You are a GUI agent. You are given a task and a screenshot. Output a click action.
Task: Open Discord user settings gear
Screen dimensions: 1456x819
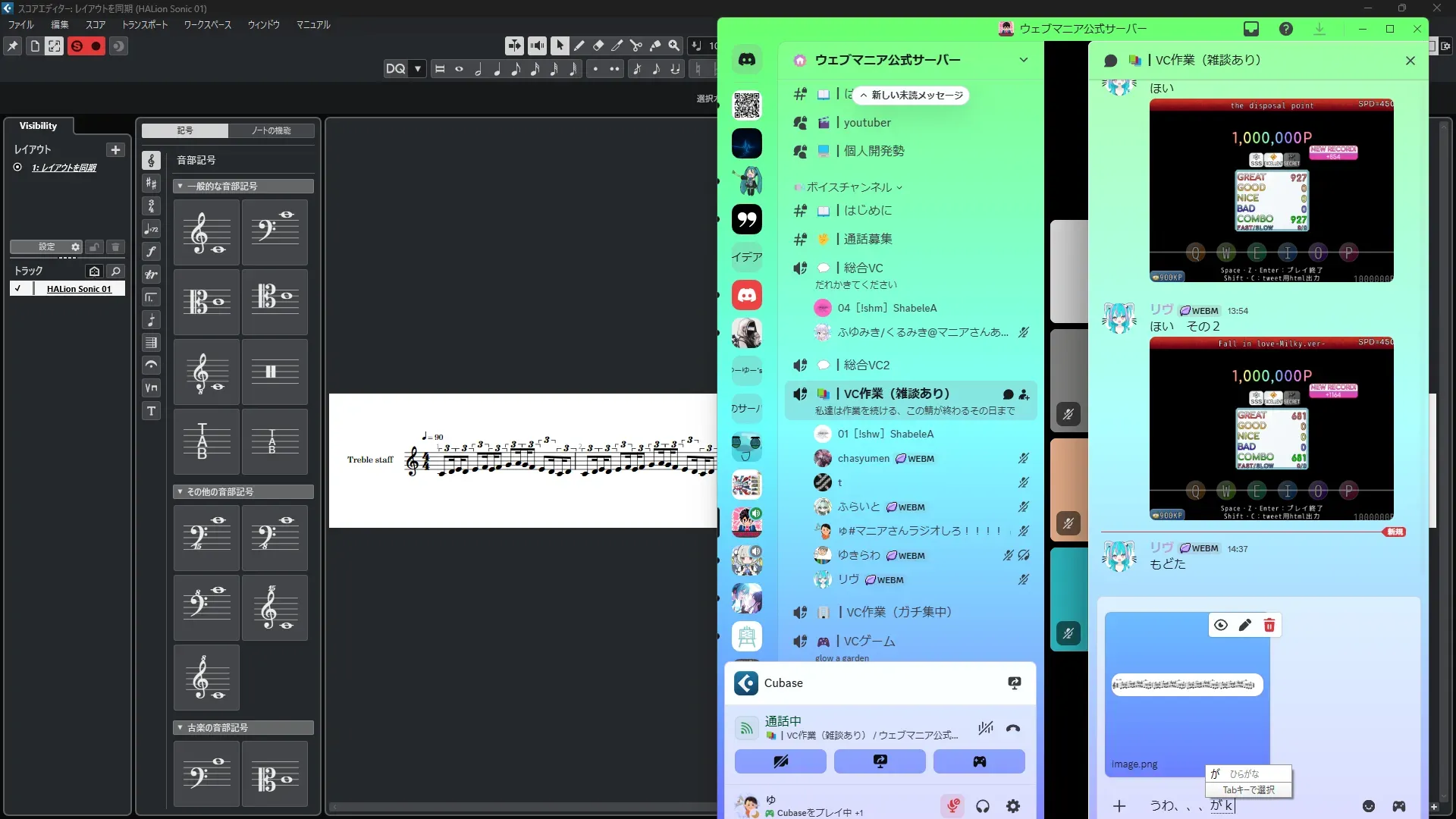click(x=1013, y=806)
